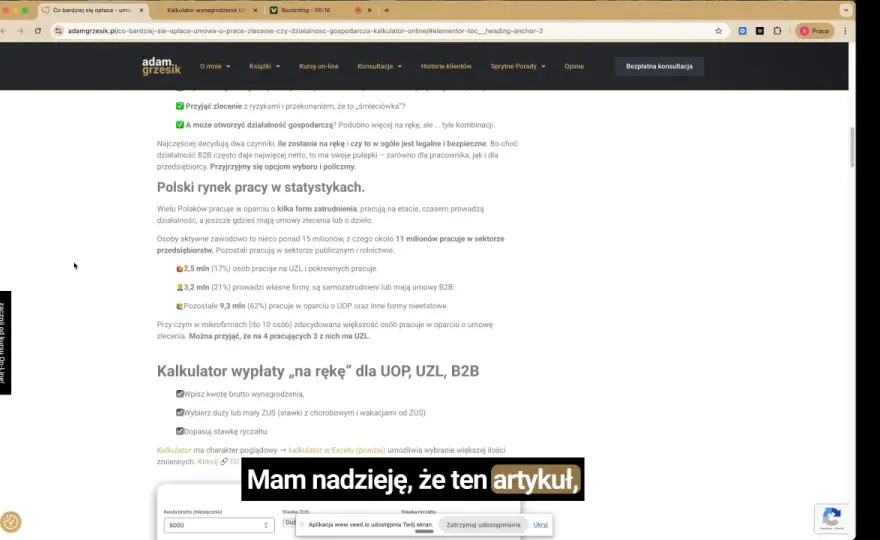Click the green check before 'A może otworzyć działalność'
Image resolution: width=880 pixels, height=540 pixels.
coord(180,125)
